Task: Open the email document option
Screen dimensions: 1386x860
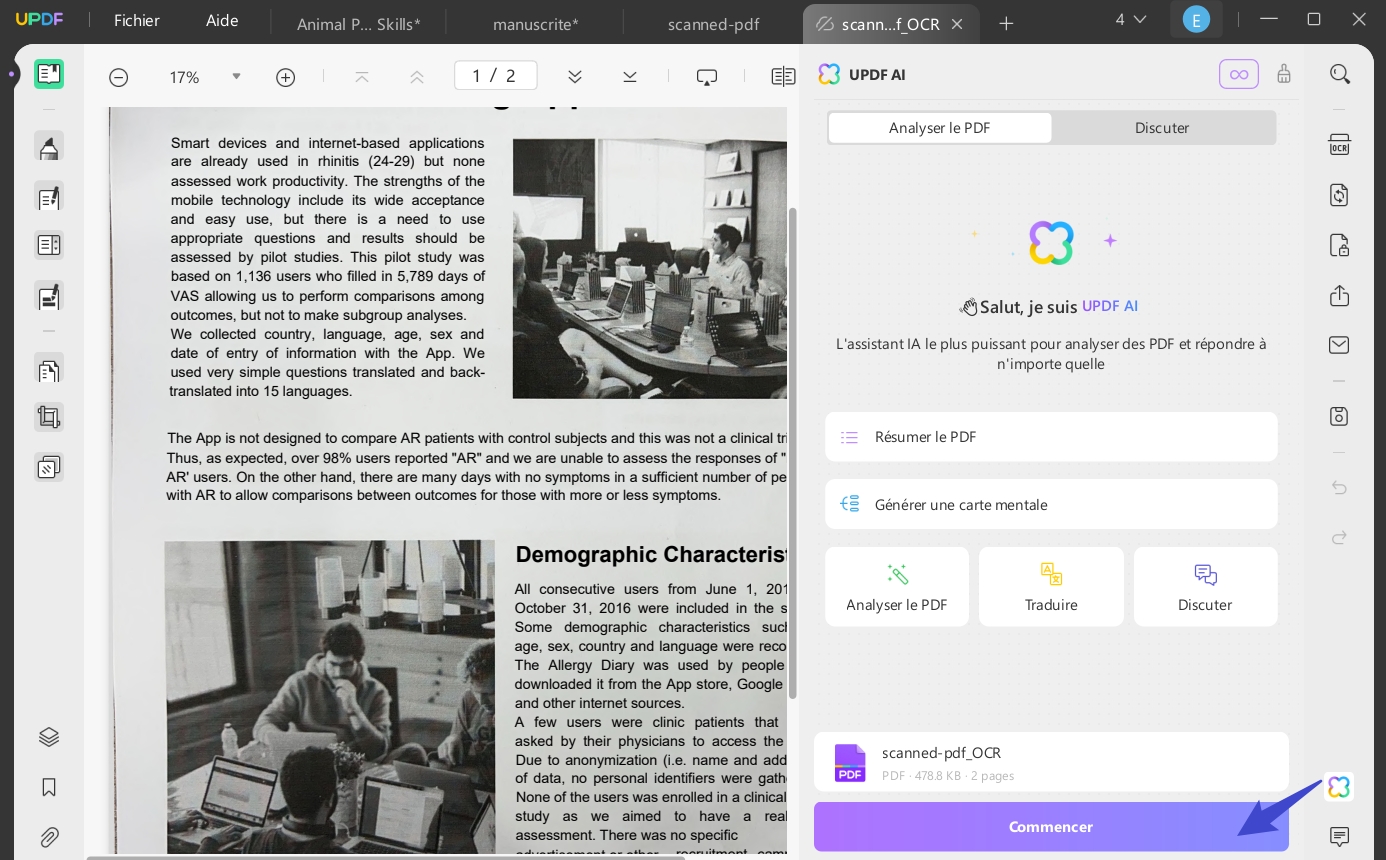Action: coord(1340,345)
